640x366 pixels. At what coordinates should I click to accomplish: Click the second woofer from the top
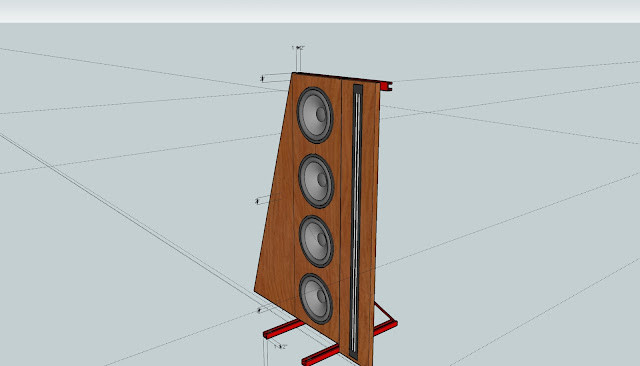tap(316, 181)
